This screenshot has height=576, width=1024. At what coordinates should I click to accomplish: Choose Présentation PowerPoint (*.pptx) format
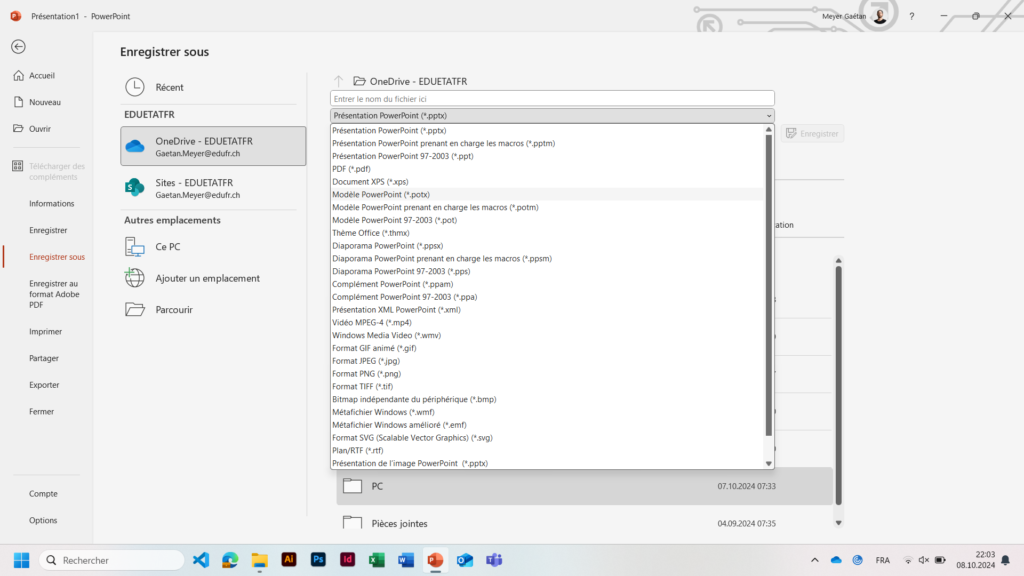click(x=547, y=131)
